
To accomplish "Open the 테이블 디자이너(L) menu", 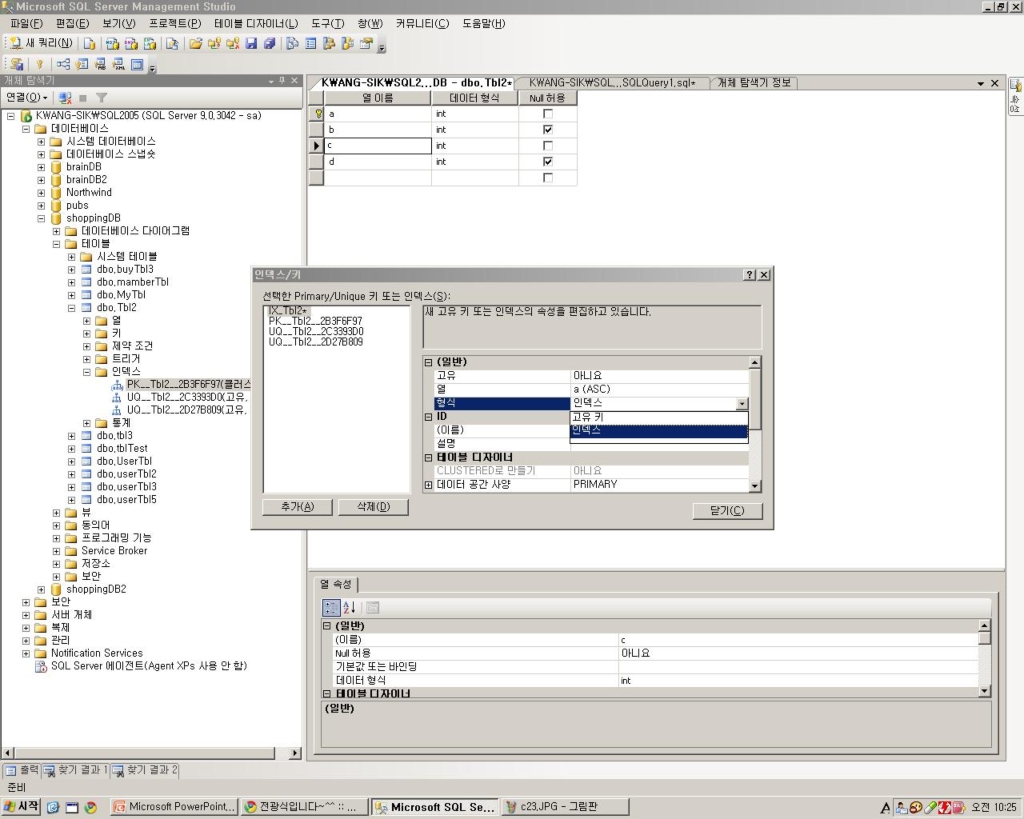I will (255, 24).
